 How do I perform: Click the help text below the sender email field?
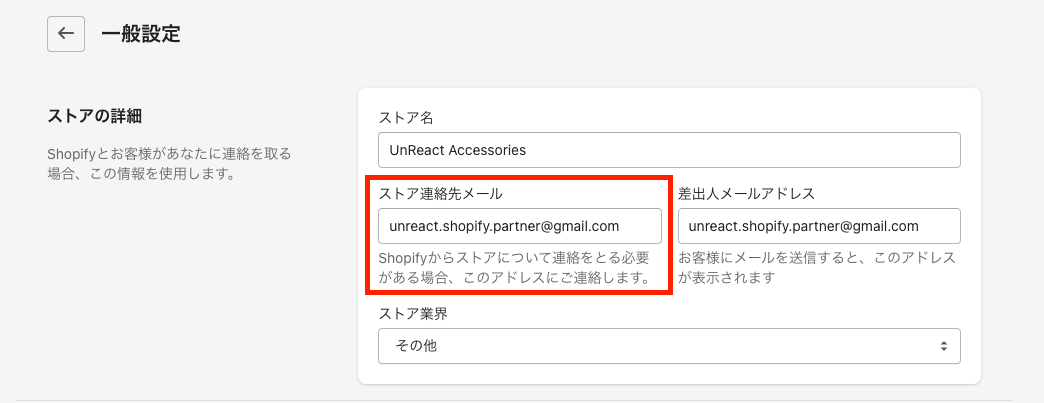click(x=816, y=267)
